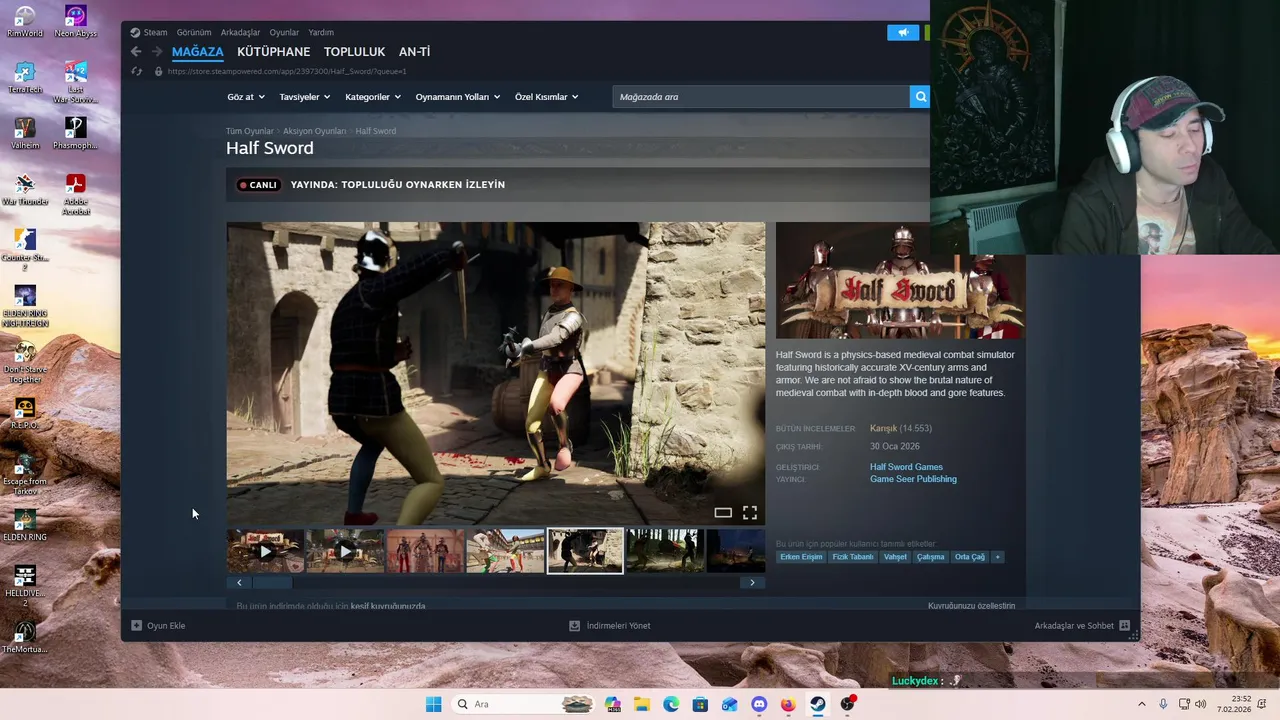Expand the Kategoriler dropdown

373,97
